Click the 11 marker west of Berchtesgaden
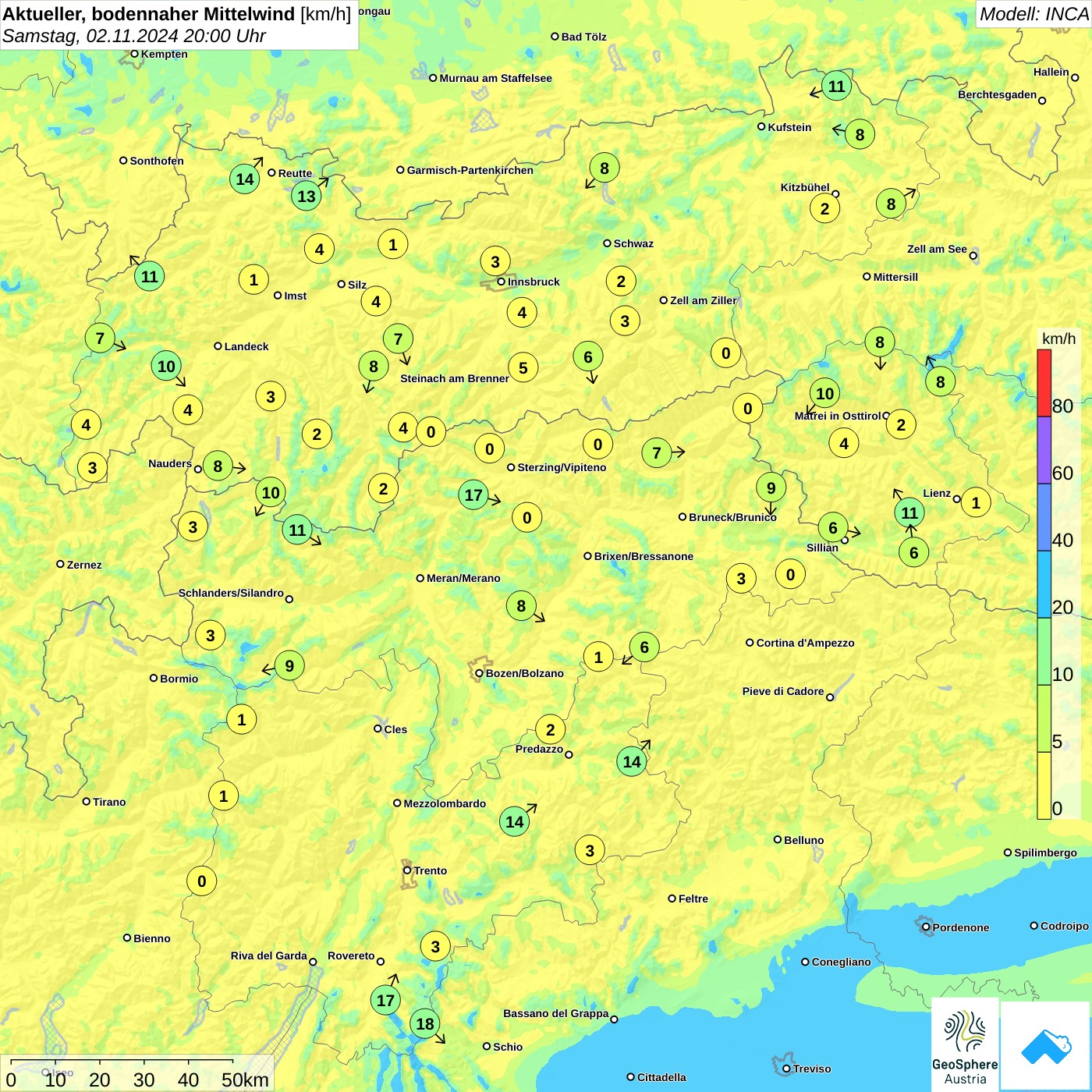 [836, 86]
